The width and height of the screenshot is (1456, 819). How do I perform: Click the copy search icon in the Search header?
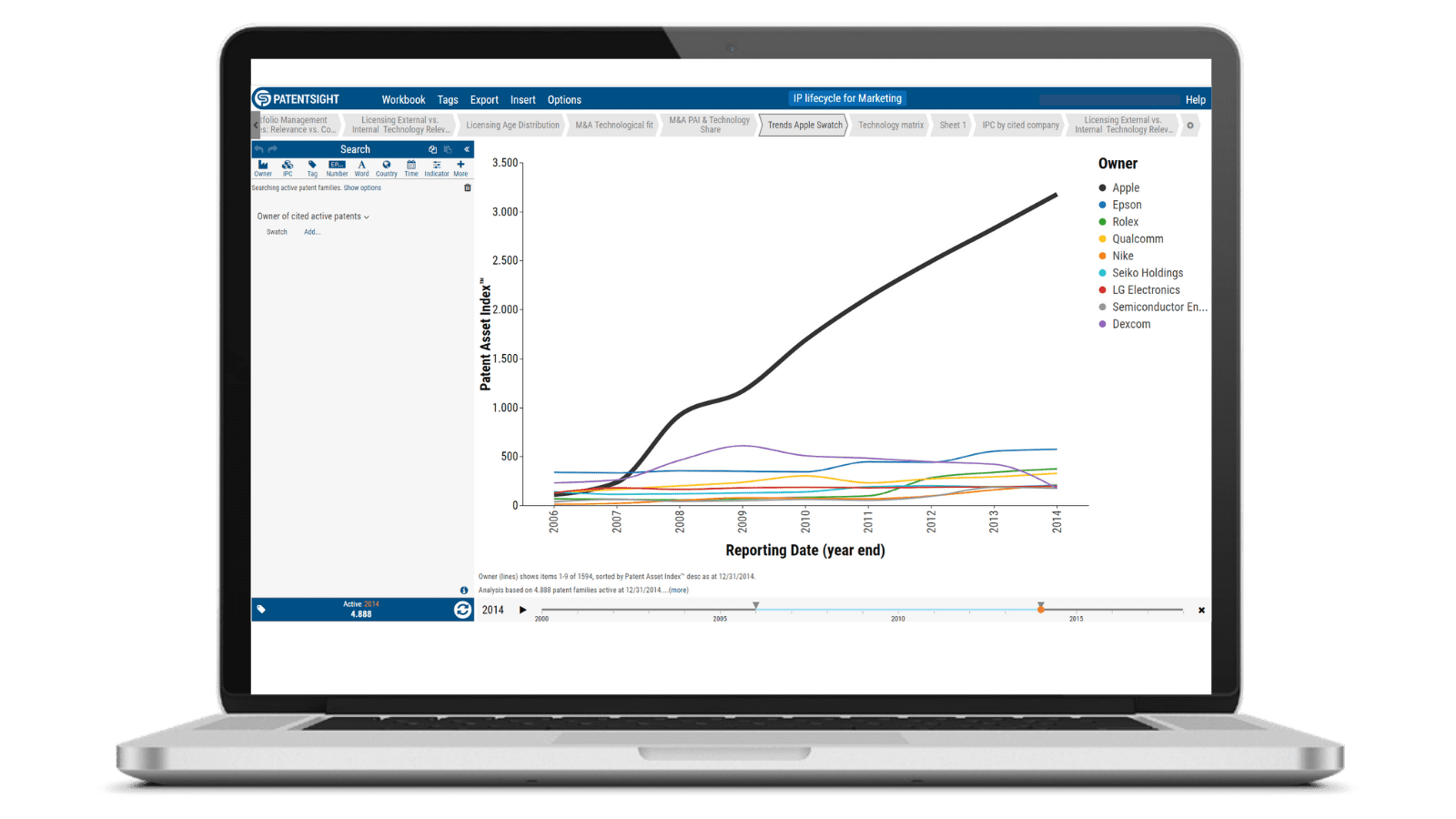[x=432, y=149]
